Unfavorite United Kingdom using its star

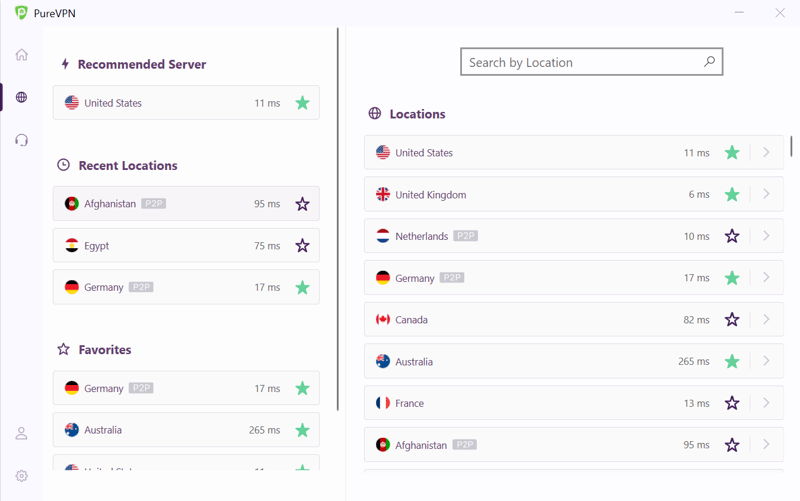coord(732,195)
